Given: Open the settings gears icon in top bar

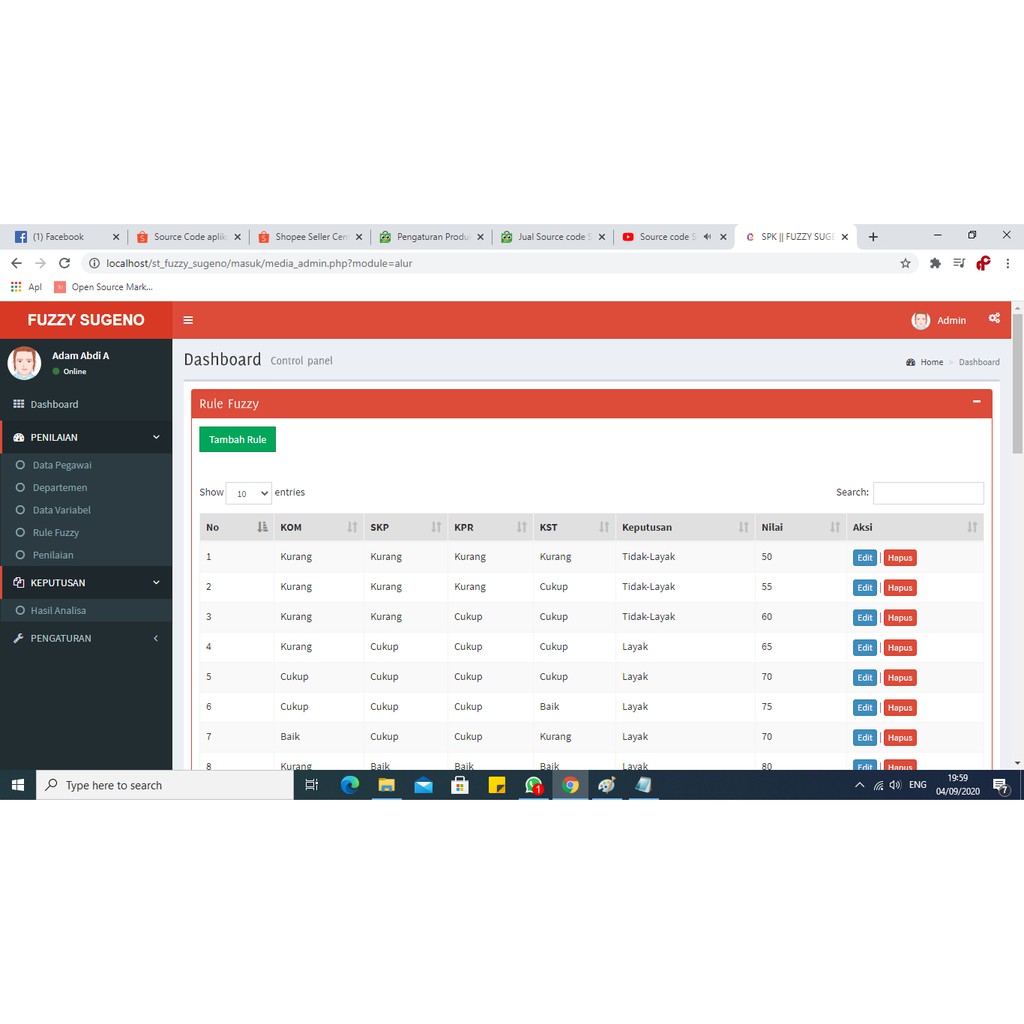Looking at the screenshot, I should [x=994, y=319].
